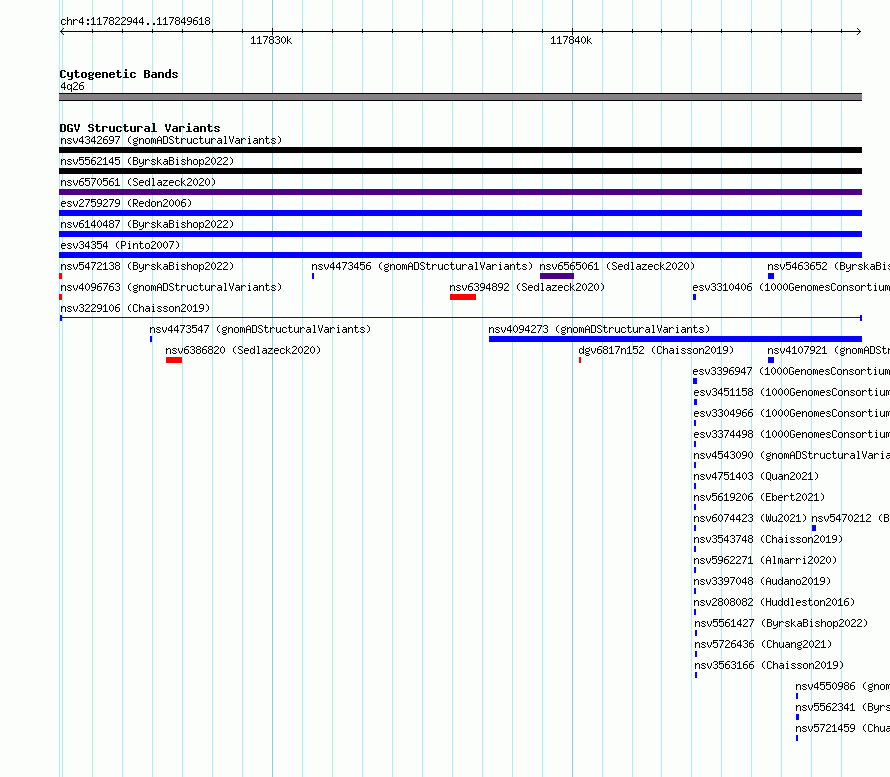Click the 4q26 band label
This screenshot has height=777, width=890.
pyautogui.click(x=72, y=86)
